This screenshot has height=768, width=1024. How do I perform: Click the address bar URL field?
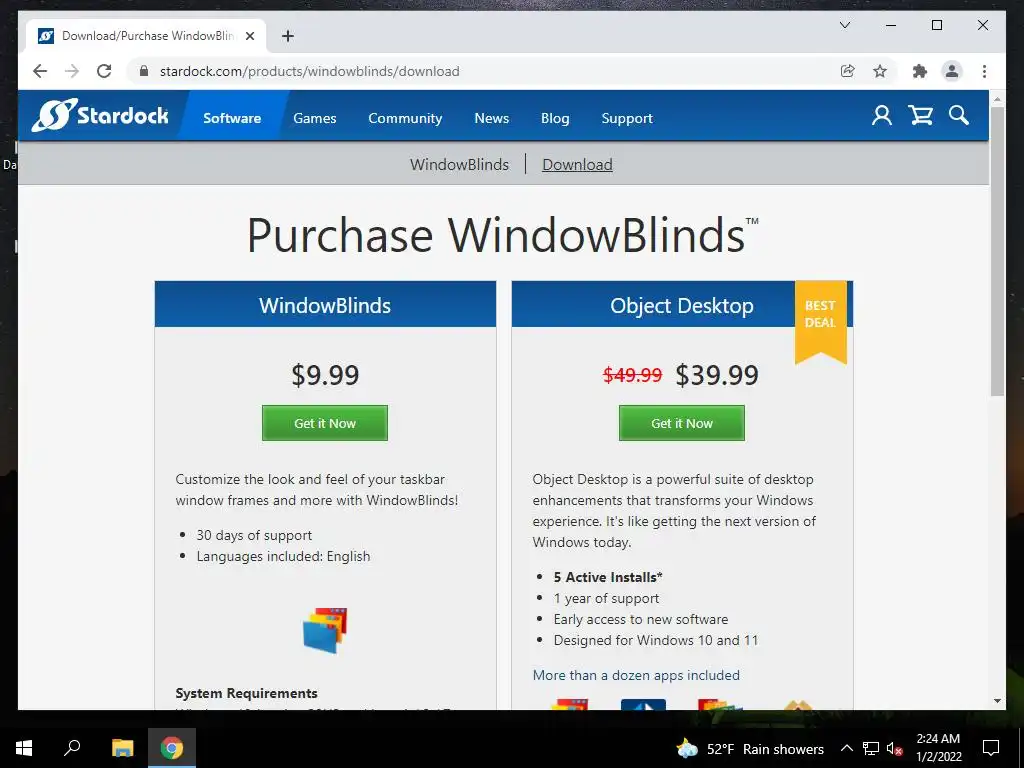pos(483,71)
